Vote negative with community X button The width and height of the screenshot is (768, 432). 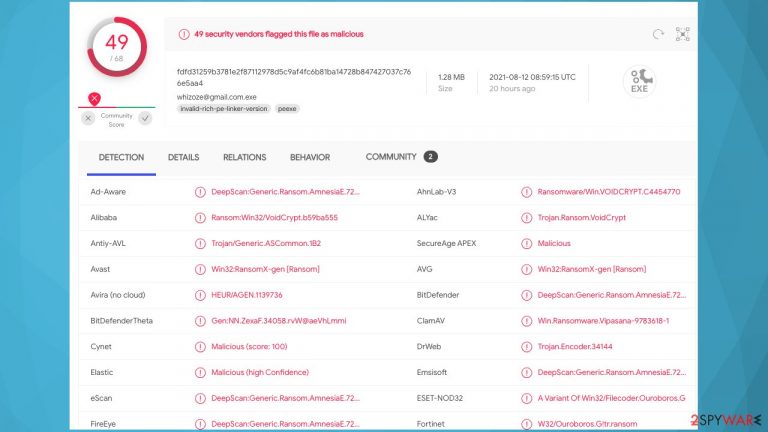pos(88,118)
